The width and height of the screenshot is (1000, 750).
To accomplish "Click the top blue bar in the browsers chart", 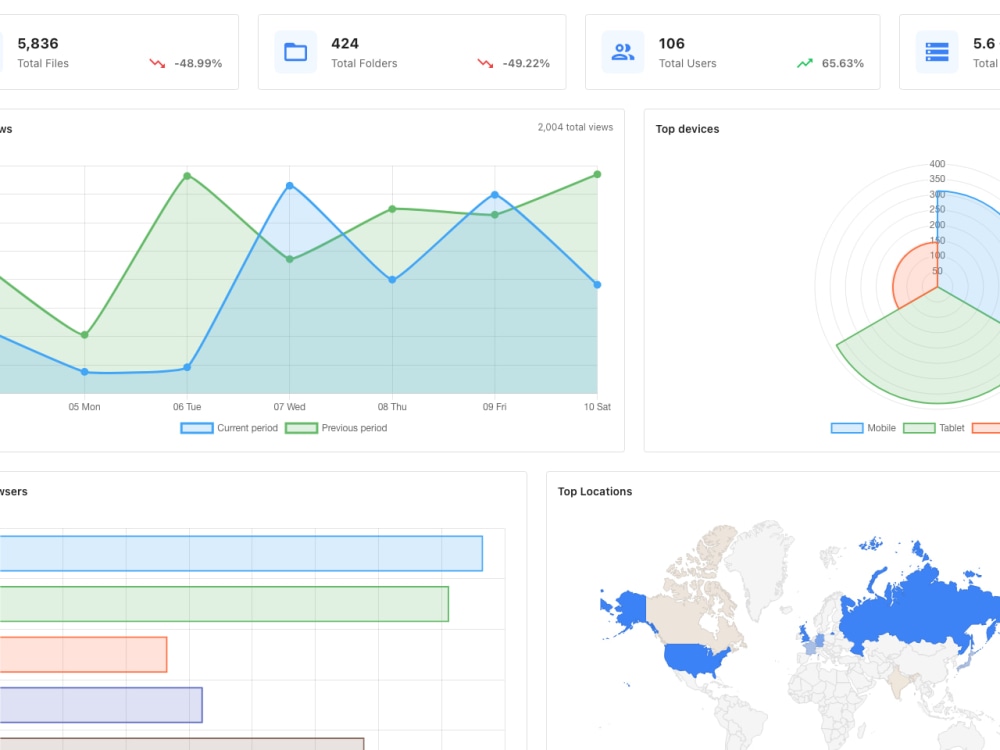I will pyautogui.click(x=240, y=552).
